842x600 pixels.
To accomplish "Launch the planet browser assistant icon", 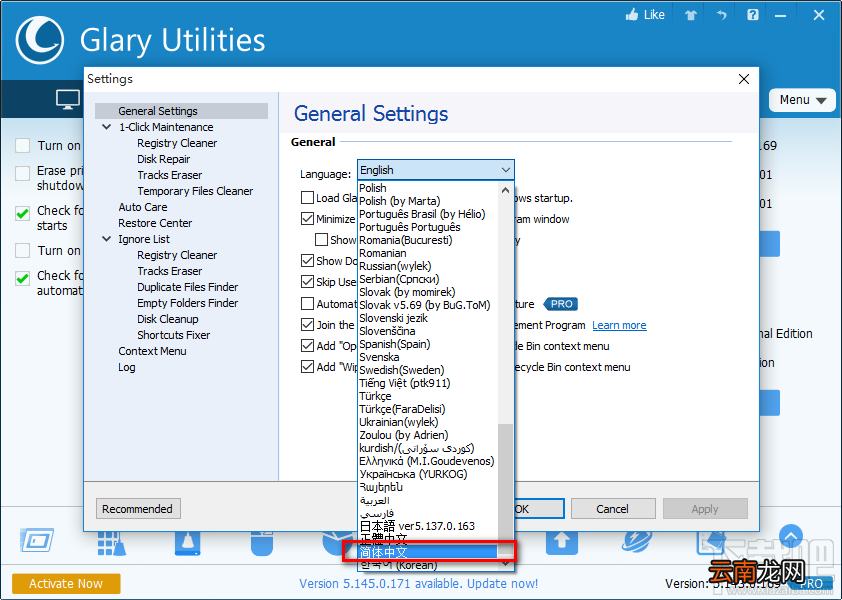I will point(636,541).
